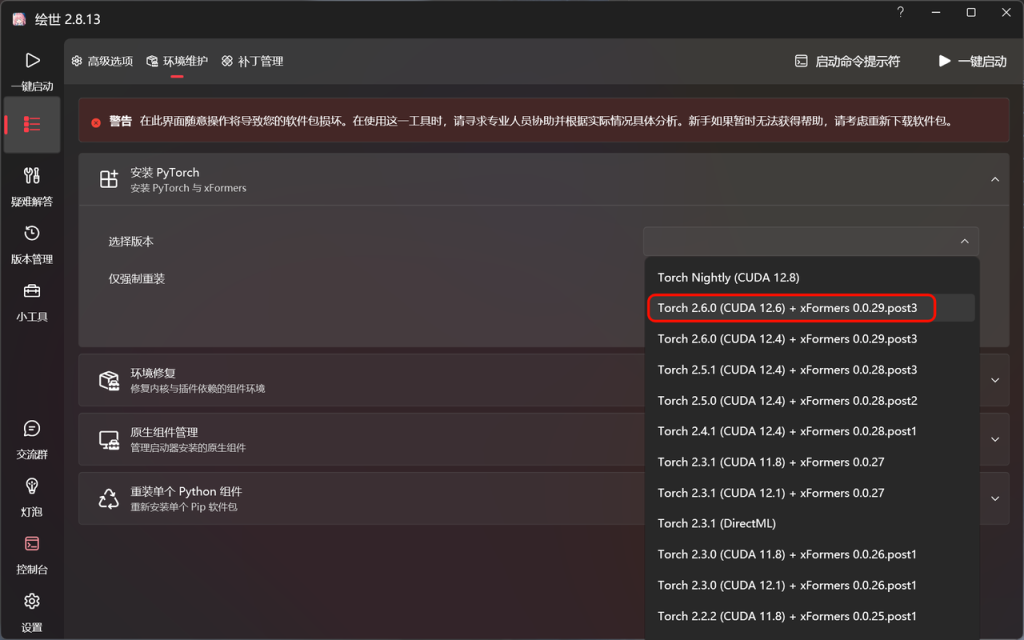Viewport: 1024px width, 640px height.
Task: Switch to 高级选项 tab
Action: click(102, 61)
